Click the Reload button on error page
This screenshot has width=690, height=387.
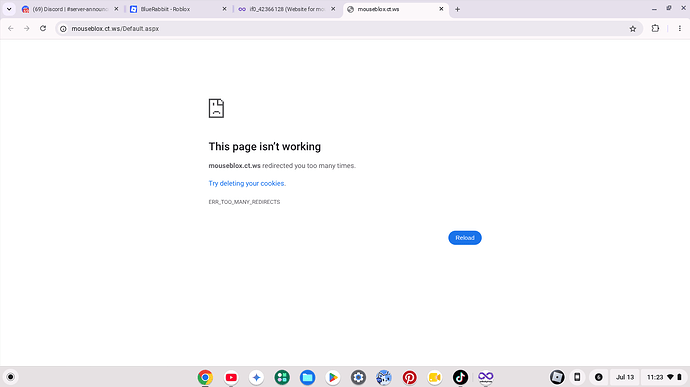[465, 238]
